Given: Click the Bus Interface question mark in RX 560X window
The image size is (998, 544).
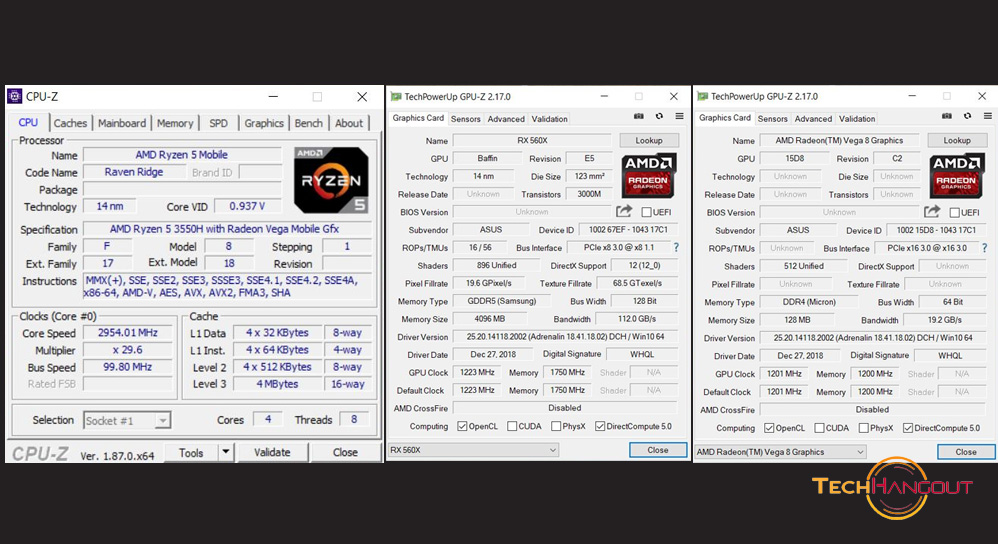Looking at the screenshot, I should click(x=676, y=248).
